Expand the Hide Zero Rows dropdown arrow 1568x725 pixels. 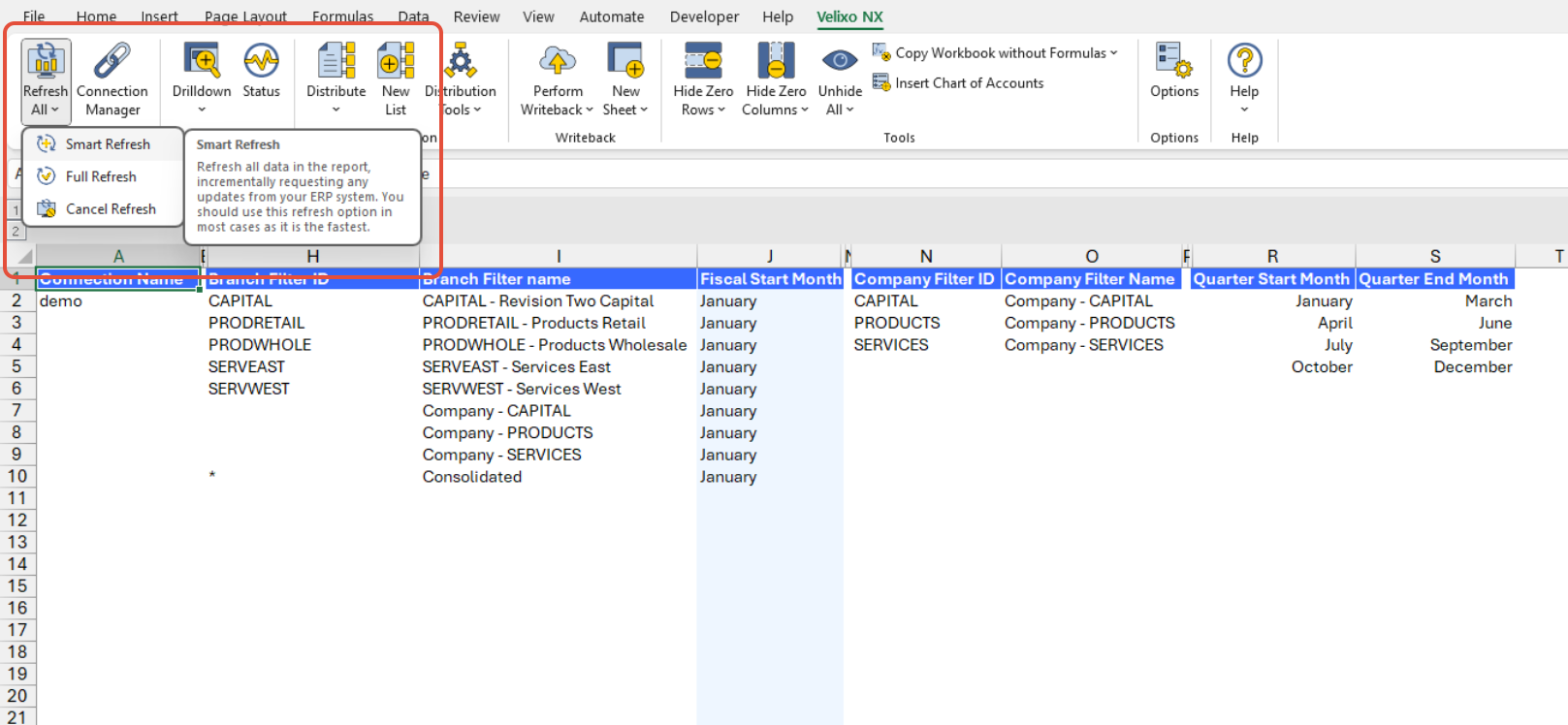point(721,110)
